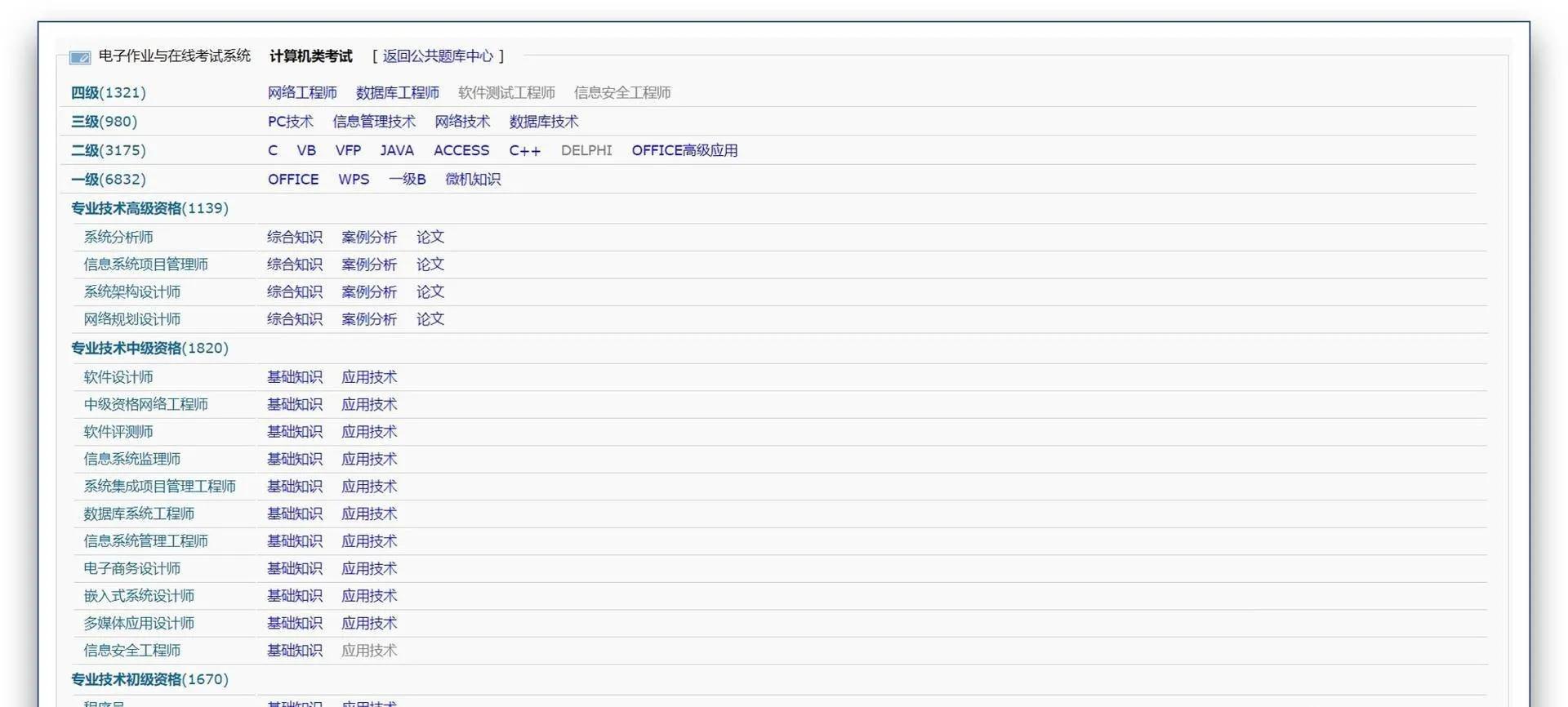The height and width of the screenshot is (707, 1568).
Task: Open 应用技术 for 信息系统监理师
Action: pyautogui.click(x=369, y=459)
